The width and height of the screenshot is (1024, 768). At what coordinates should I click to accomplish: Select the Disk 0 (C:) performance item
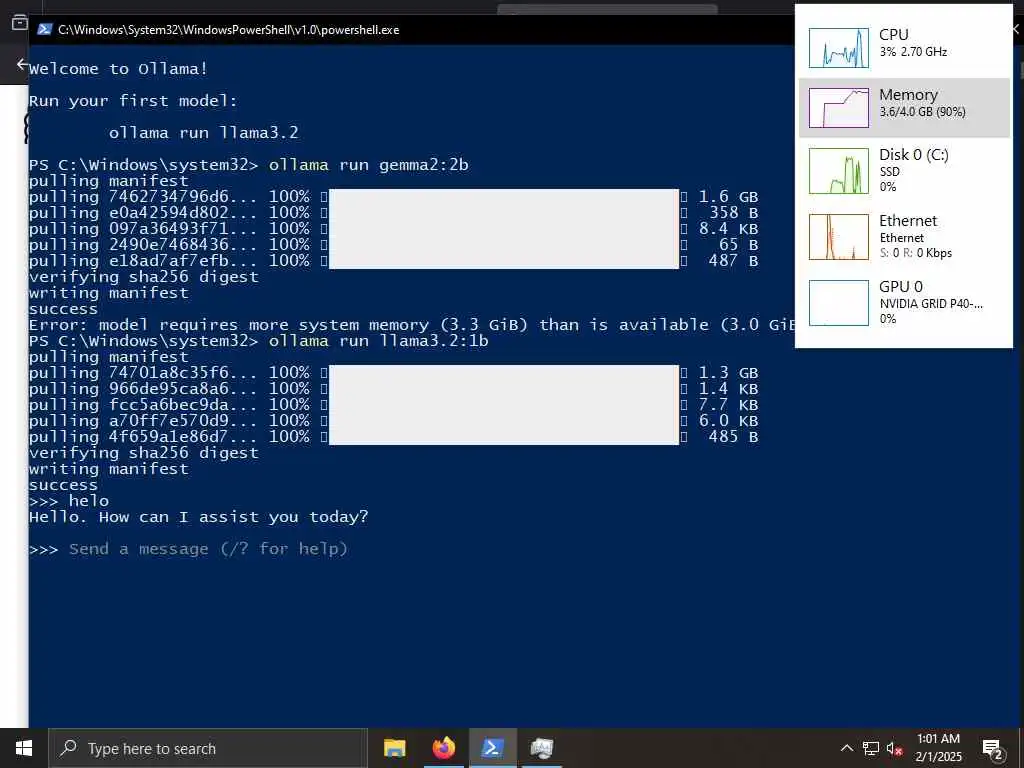point(904,170)
